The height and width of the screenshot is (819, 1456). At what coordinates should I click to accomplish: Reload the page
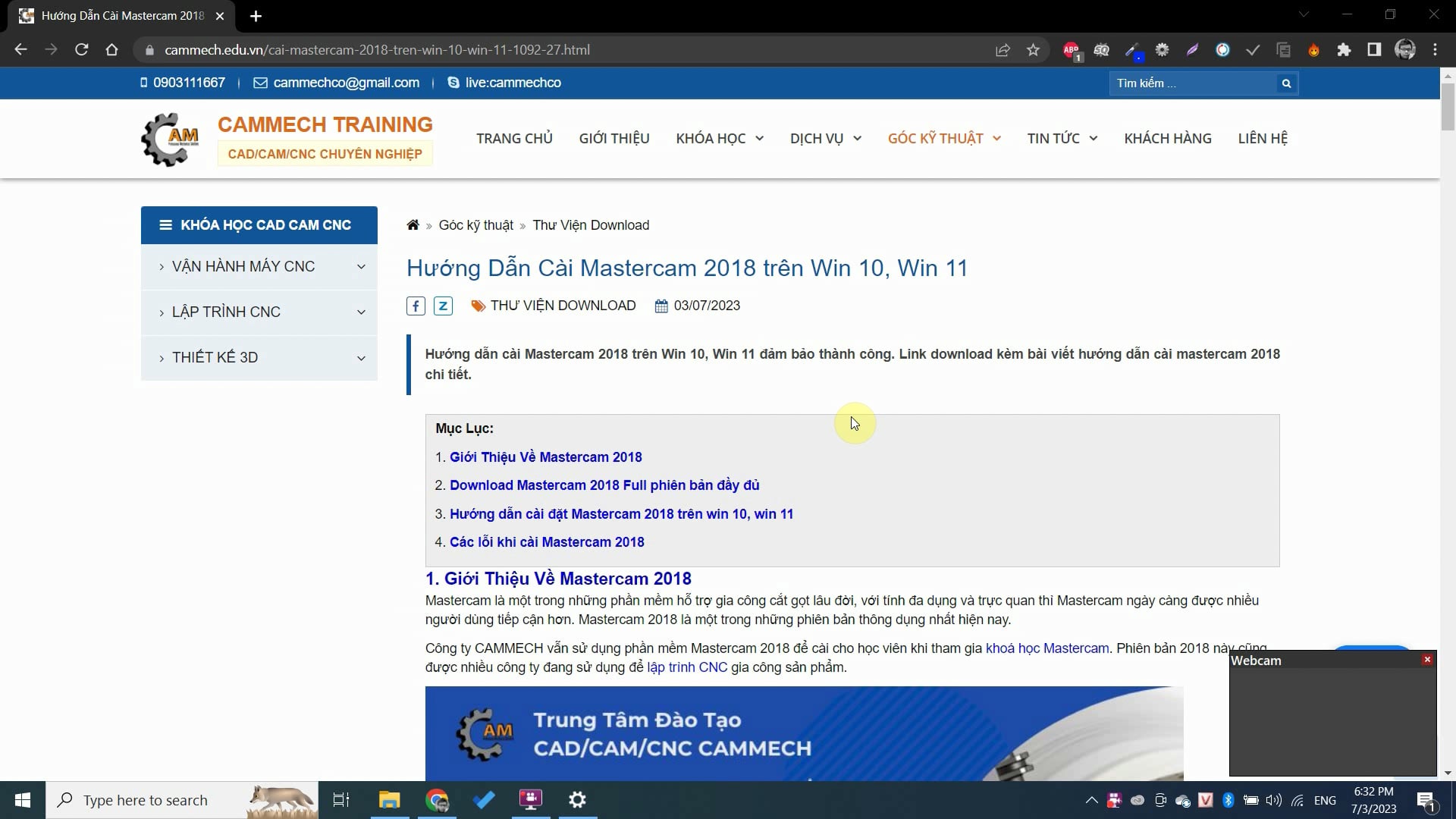tap(81, 50)
